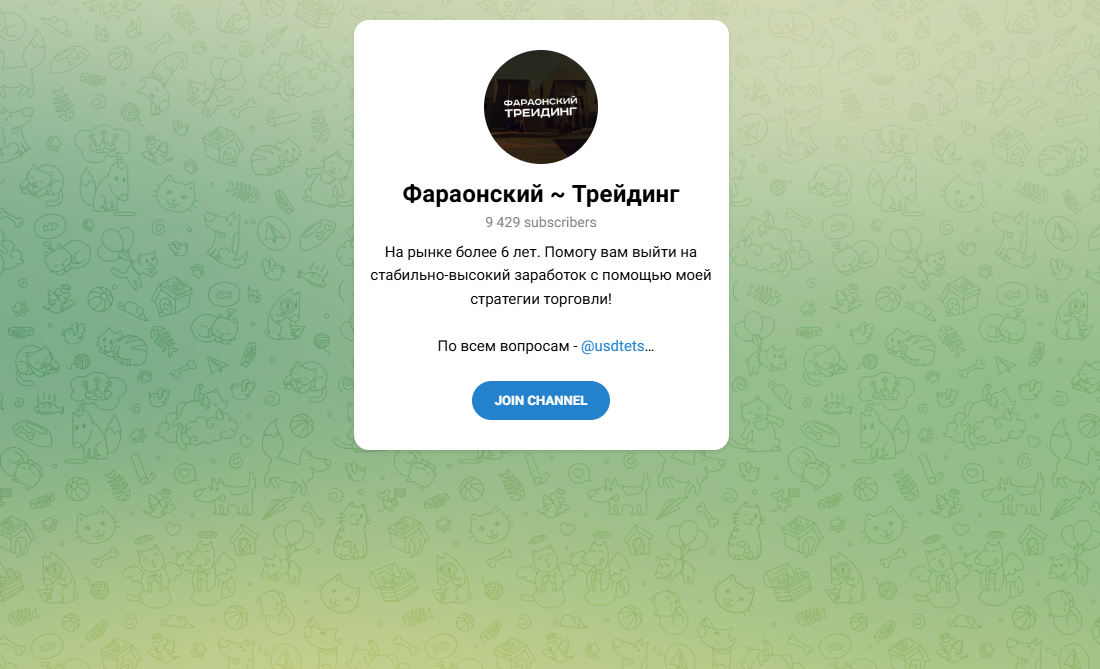
Task: Click the Фараонский Трейдинг channel avatar
Action: pos(540,107)
